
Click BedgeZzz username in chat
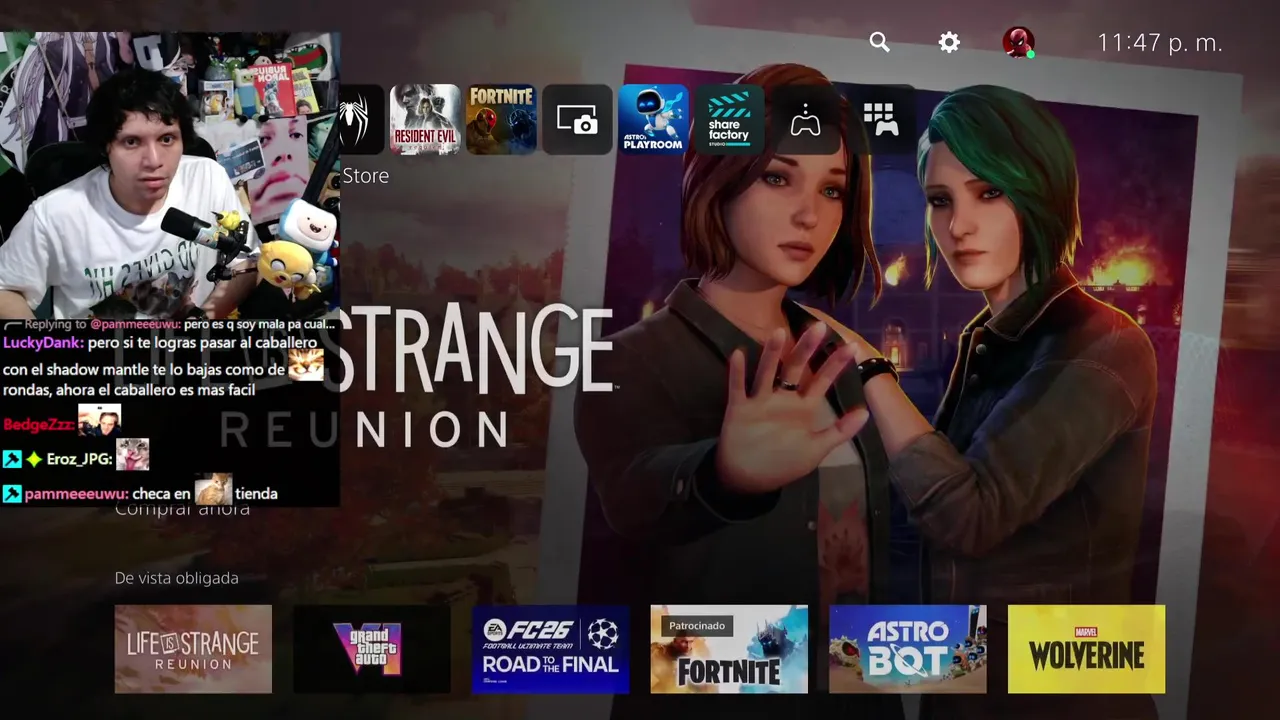(37, 425)
